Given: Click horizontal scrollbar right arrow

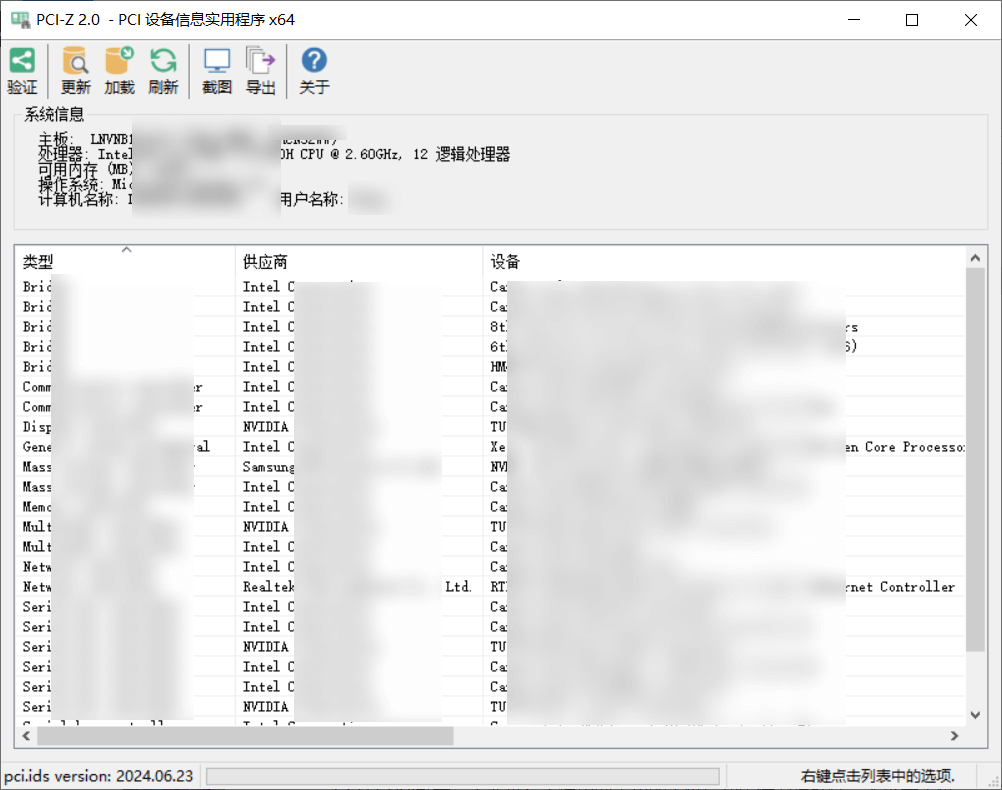Looking at the screenshot, I should [954, 736].
